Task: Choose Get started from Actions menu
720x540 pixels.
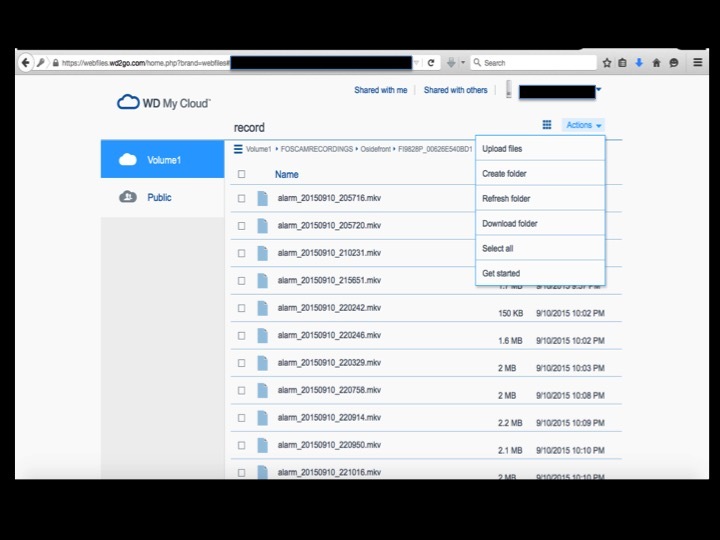Action: [540, 273]
